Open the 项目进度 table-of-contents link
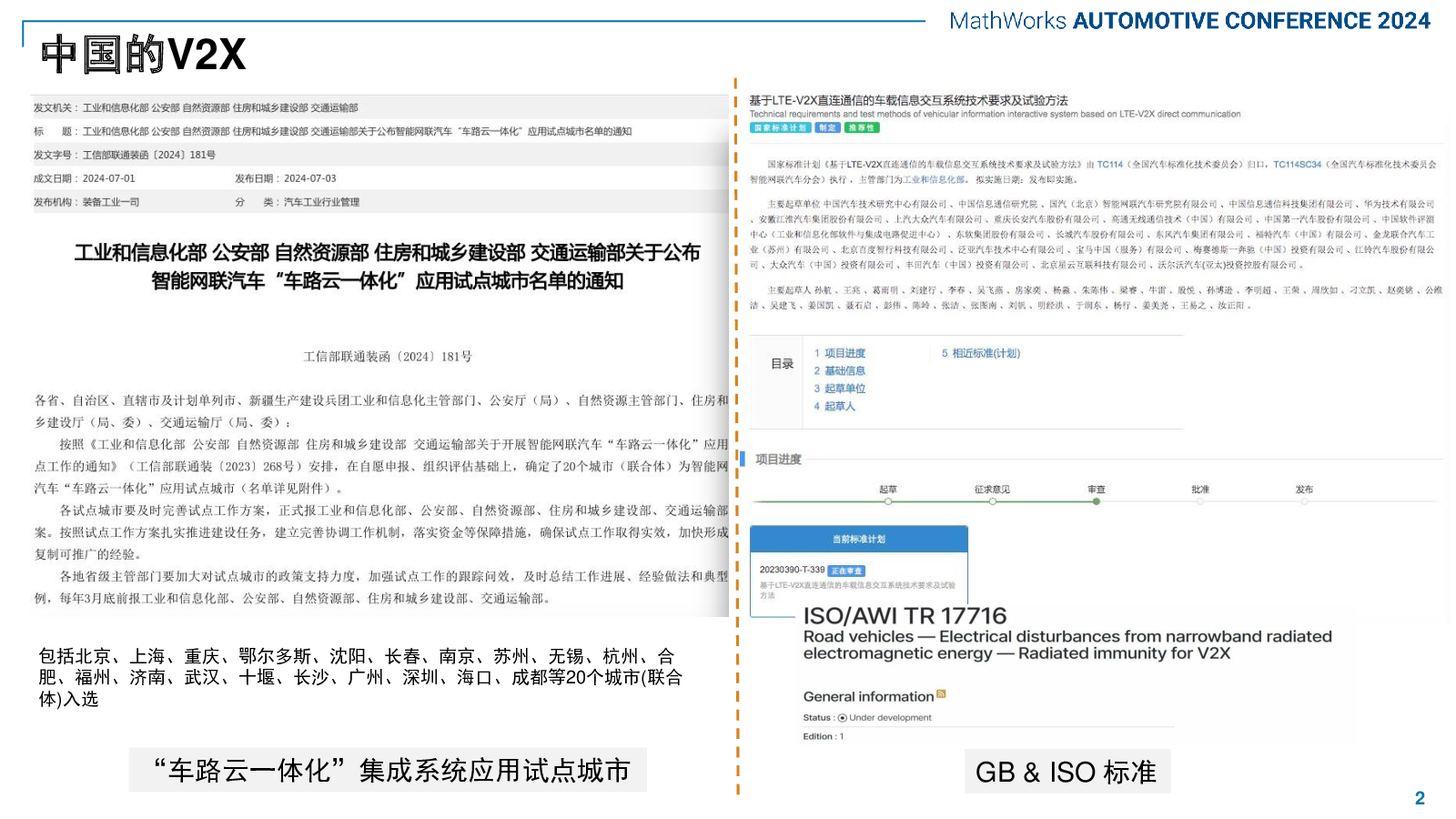The image size is (1456, 819). pyautogui.click(x=844, y=353)
